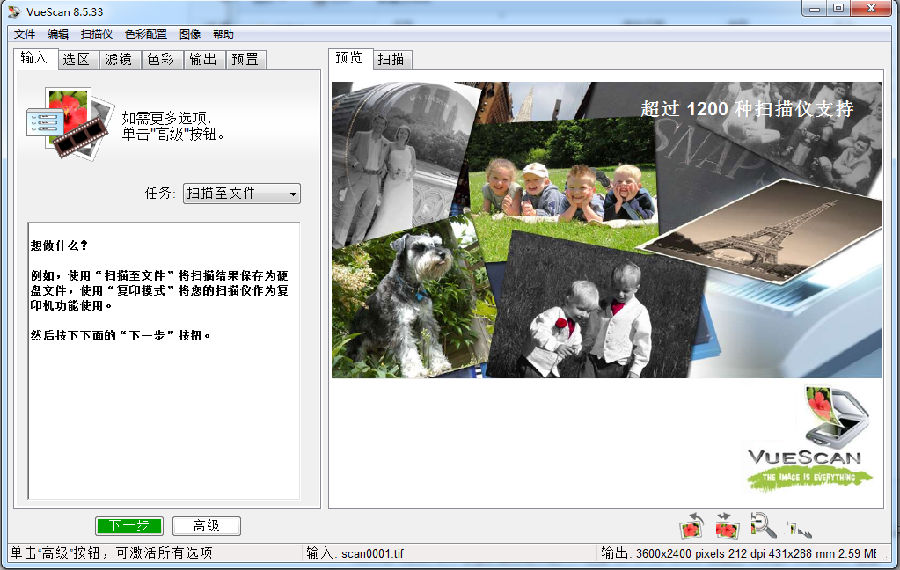Switch to the 输出 tab
The image size is (900, 570).
pos(202,59)
